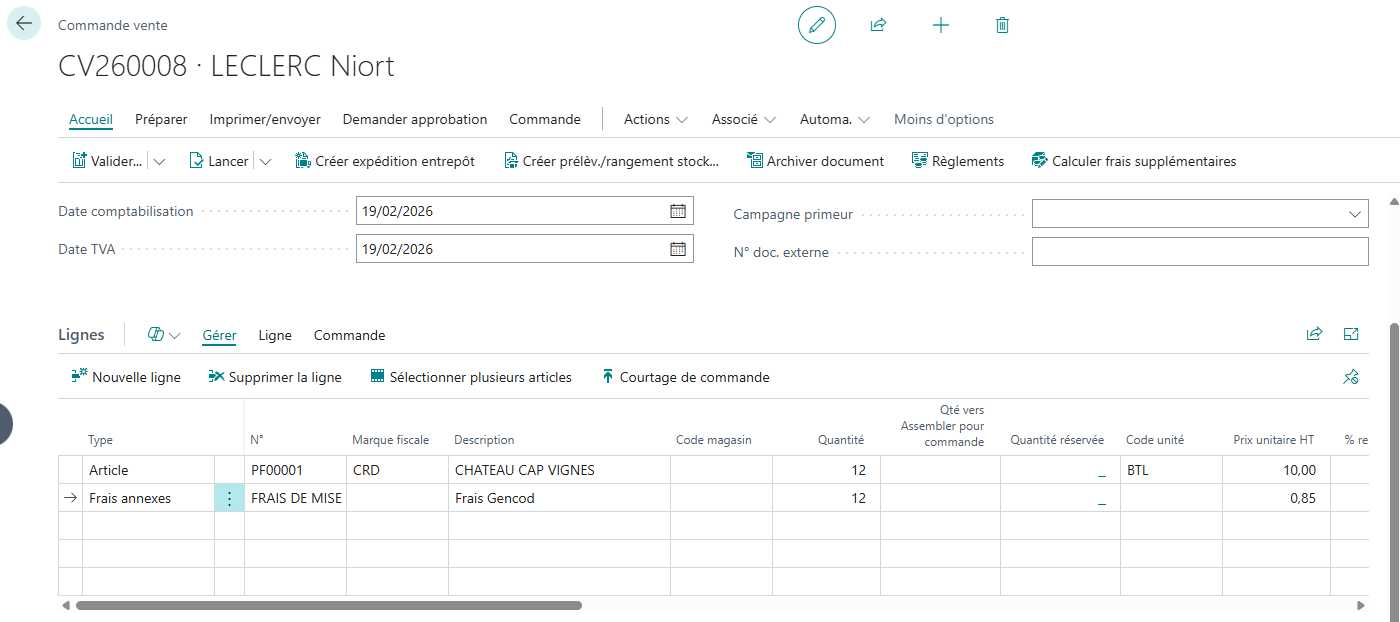The image size is (1400, 622).
Task: Click the horizontal scrollbar under lines grid
Action: point(329,605)
